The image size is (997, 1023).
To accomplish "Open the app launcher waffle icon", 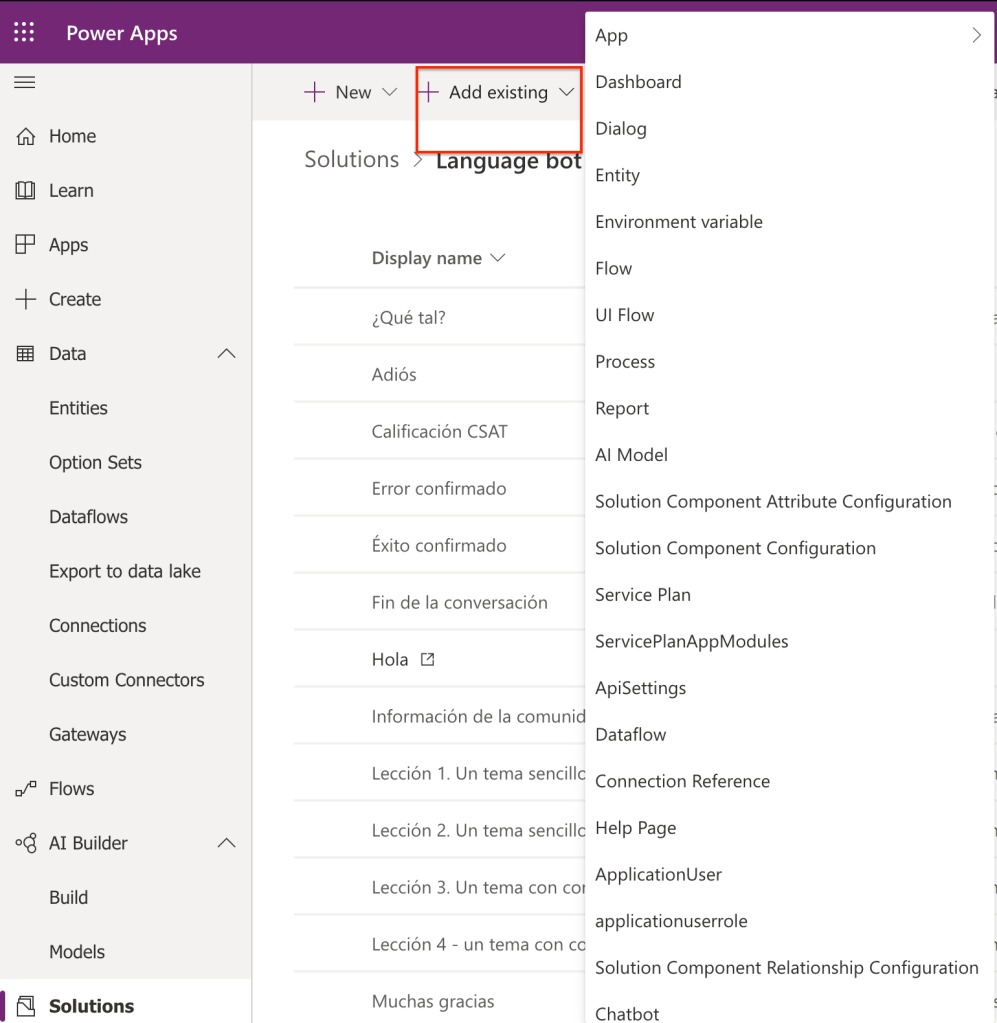I will click(24, 33).
